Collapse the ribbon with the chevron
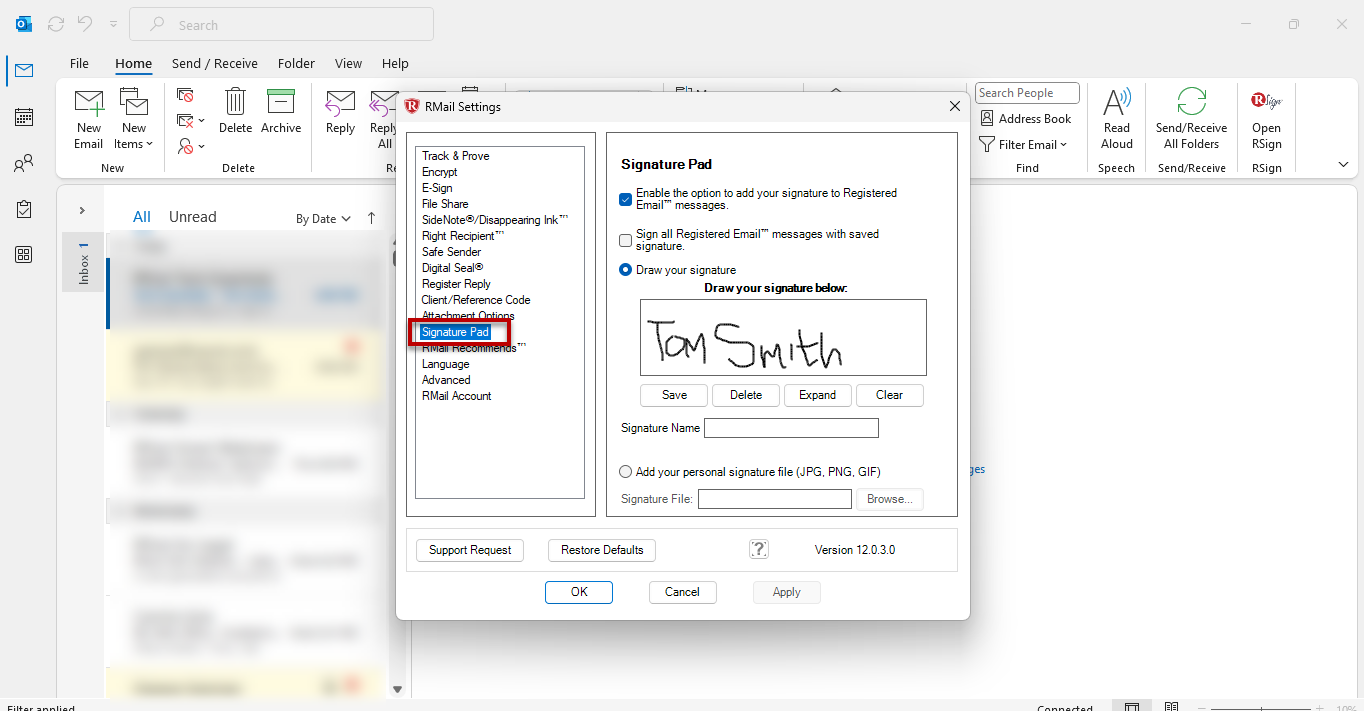 click(x=1343, y=164)
